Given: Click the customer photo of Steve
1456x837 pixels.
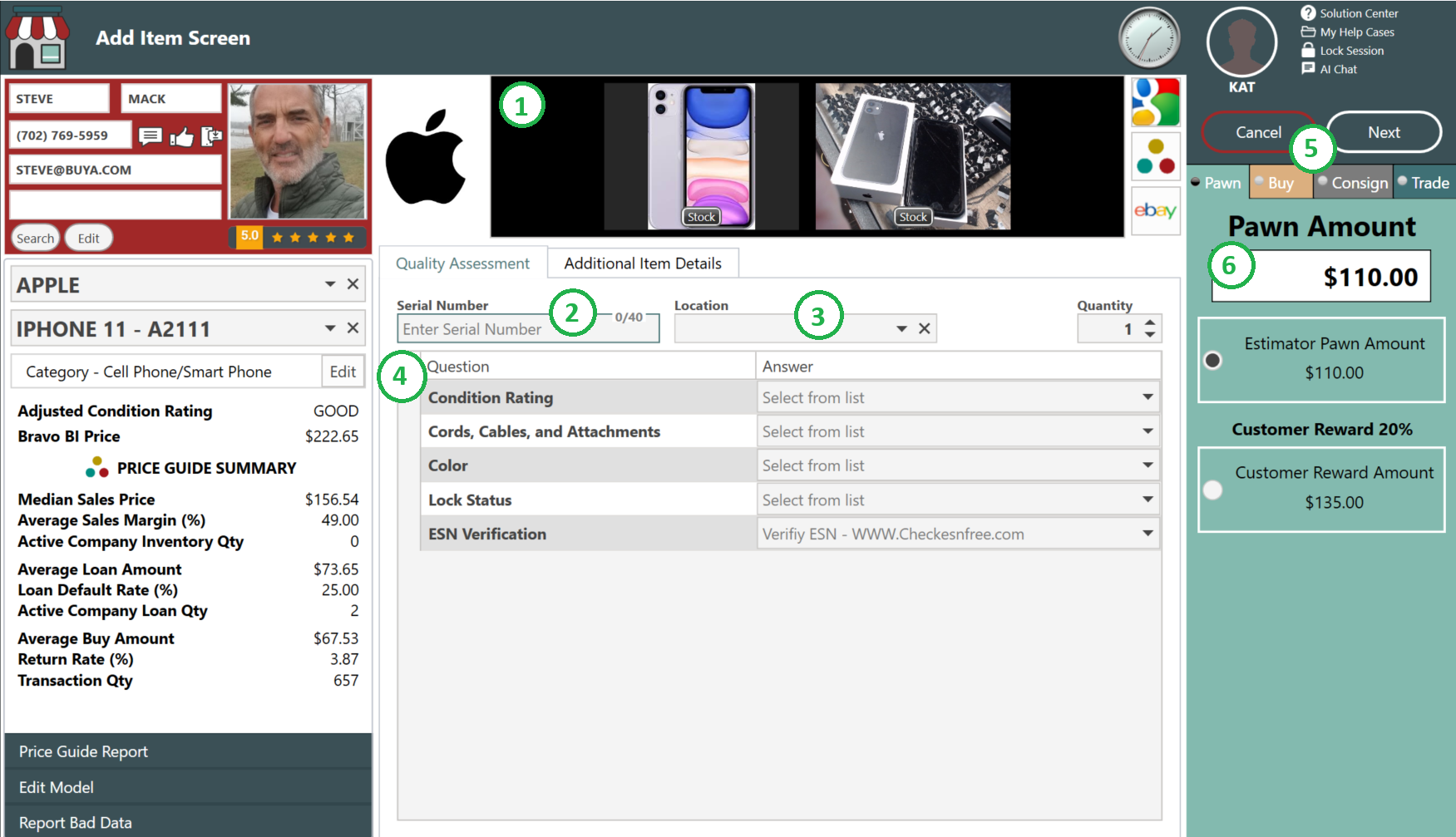Looking at the screenshot, I should [297, 150].
